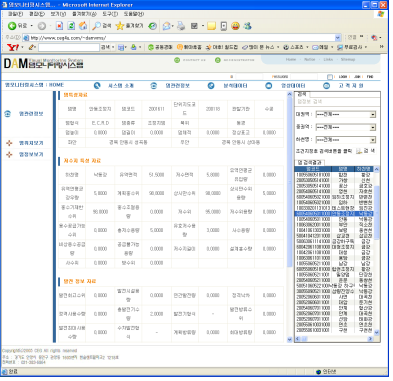The width and height of the screenshot is (393, 381).
Task: Open 댐정보보기 in left sidebar
Action: click(31, 154)
